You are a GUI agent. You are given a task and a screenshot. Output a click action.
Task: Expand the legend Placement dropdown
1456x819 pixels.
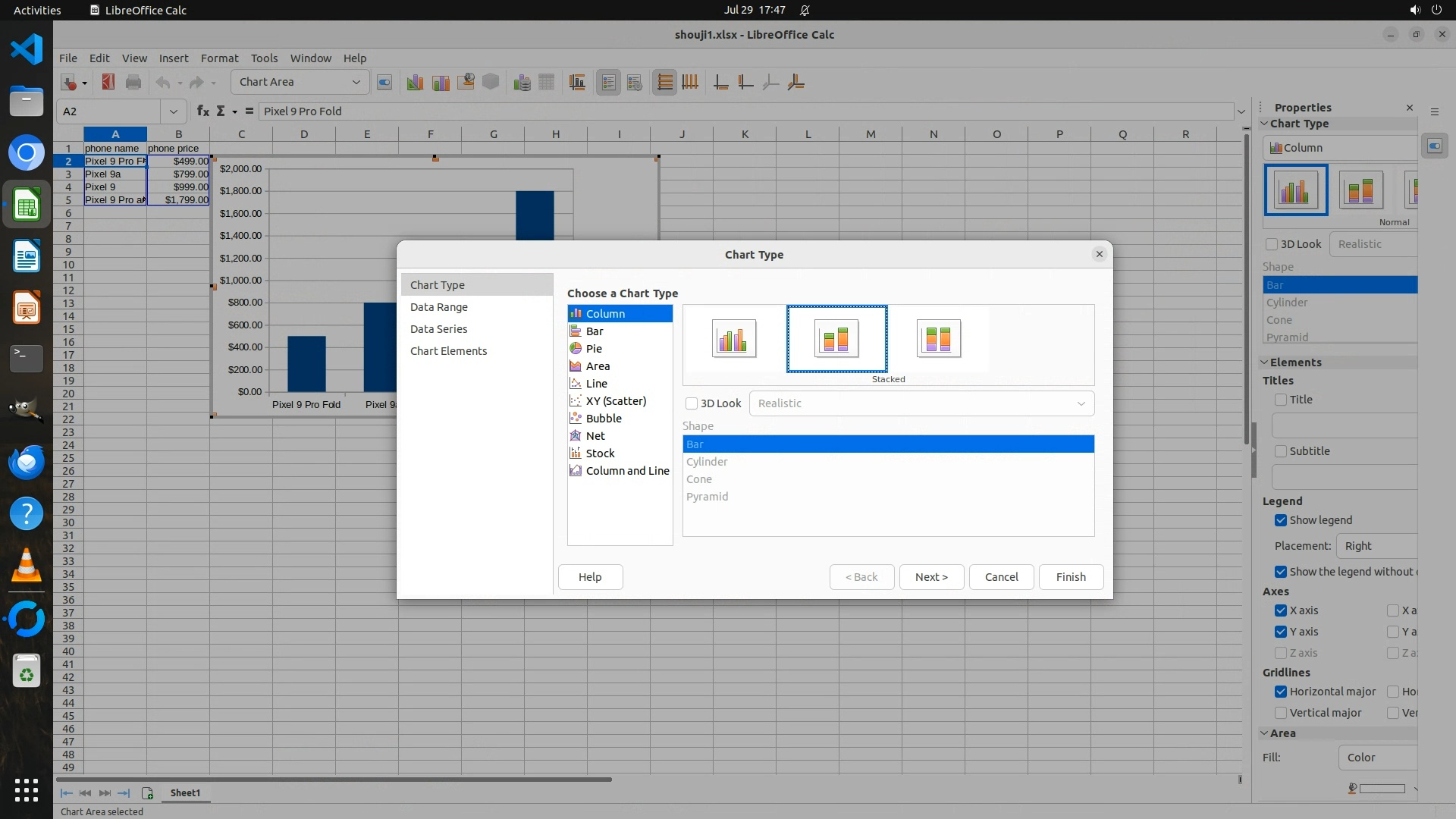click(x=1376, y=546)
